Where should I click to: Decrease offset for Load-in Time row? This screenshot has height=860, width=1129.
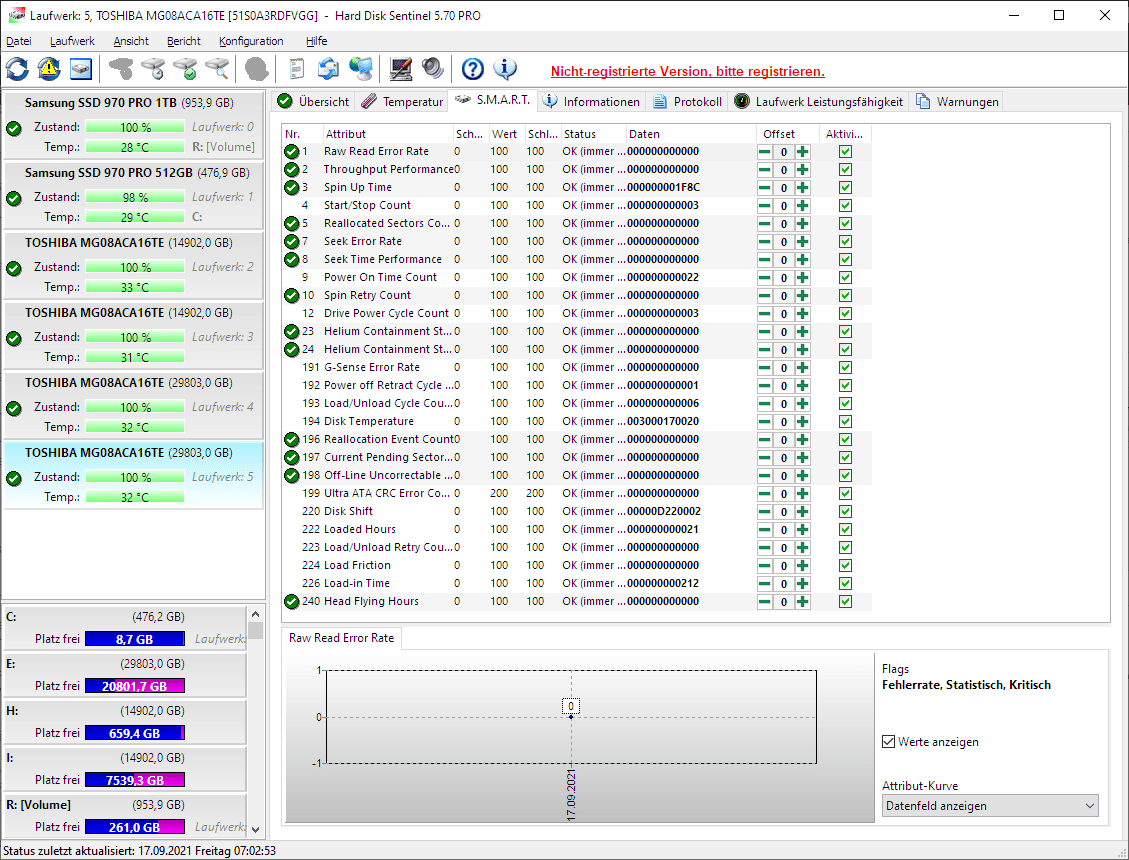765,584
